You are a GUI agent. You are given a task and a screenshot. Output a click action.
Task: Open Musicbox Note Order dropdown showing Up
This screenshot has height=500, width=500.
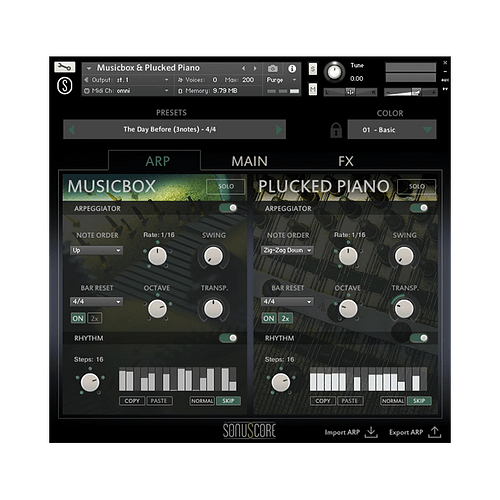point(96,250)
